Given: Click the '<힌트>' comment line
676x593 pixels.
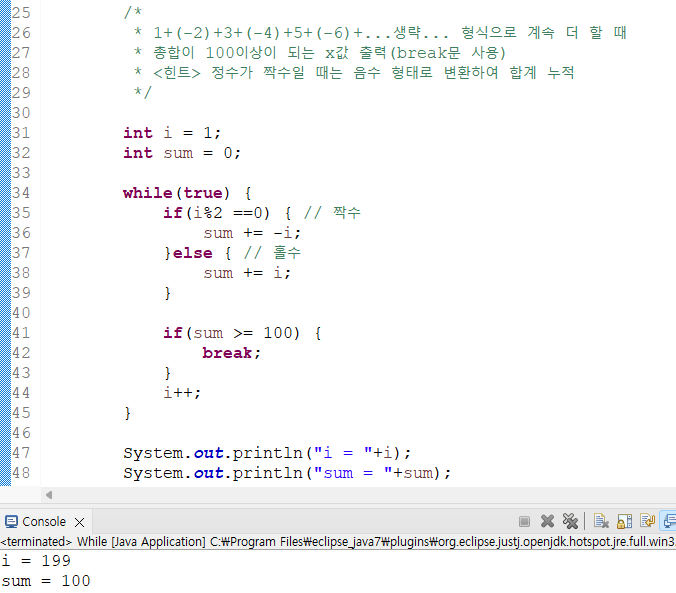Looking at the screenshot, I should point(354,72).
